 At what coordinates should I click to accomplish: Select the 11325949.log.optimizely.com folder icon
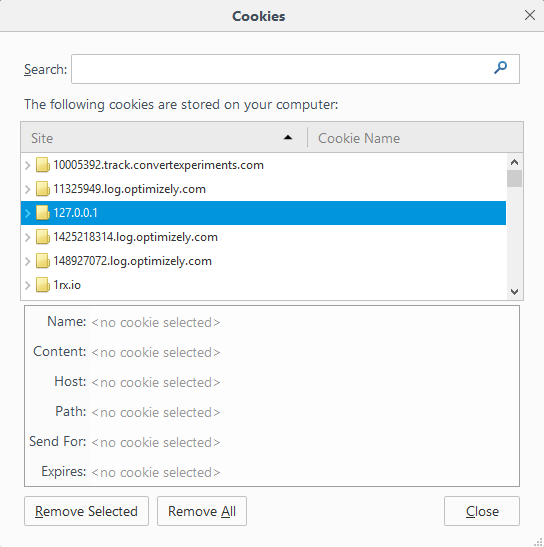coord(43,189)
